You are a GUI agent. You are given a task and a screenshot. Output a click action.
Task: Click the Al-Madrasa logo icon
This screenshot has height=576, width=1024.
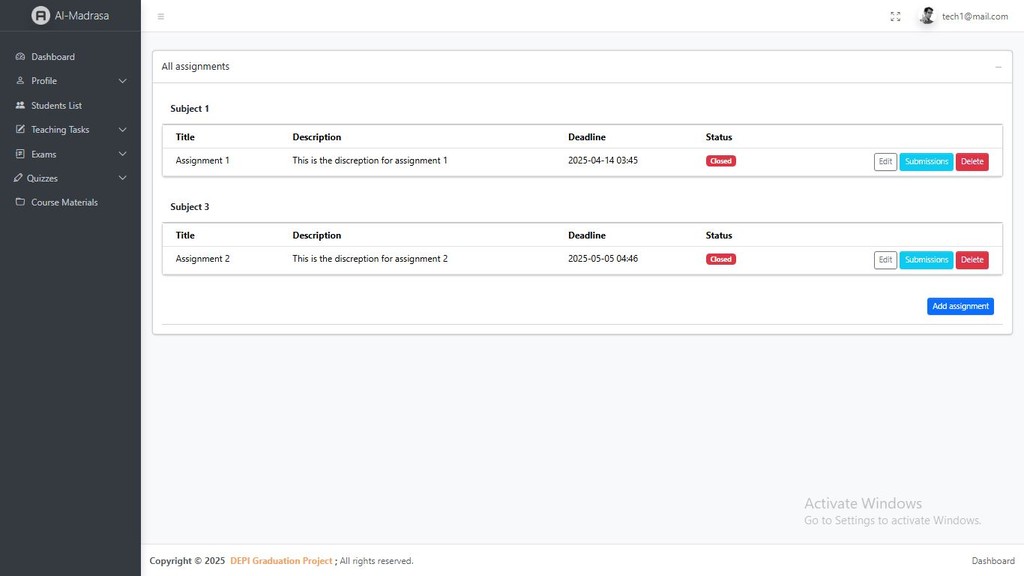pyautogui.click(x=40, y=16)
